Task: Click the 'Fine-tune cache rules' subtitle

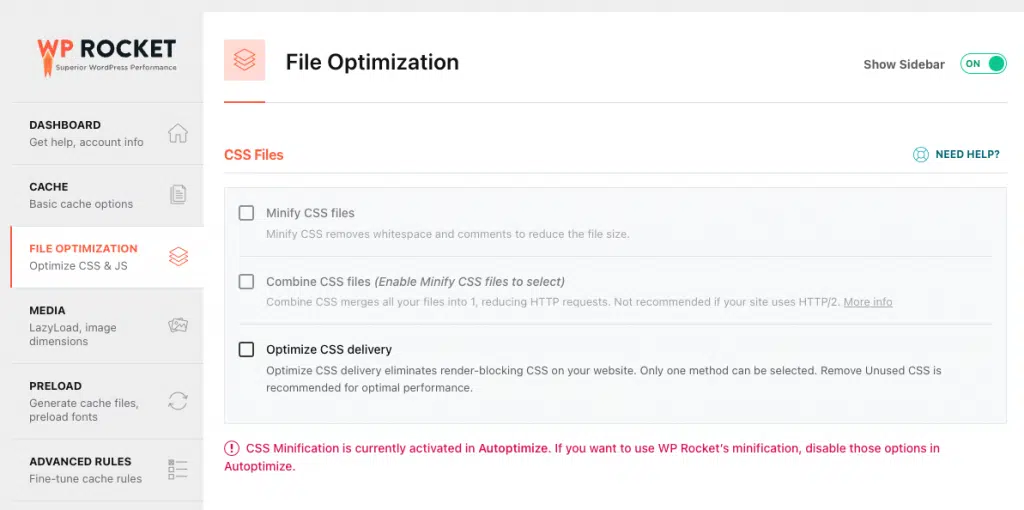Action: (86, 479)
